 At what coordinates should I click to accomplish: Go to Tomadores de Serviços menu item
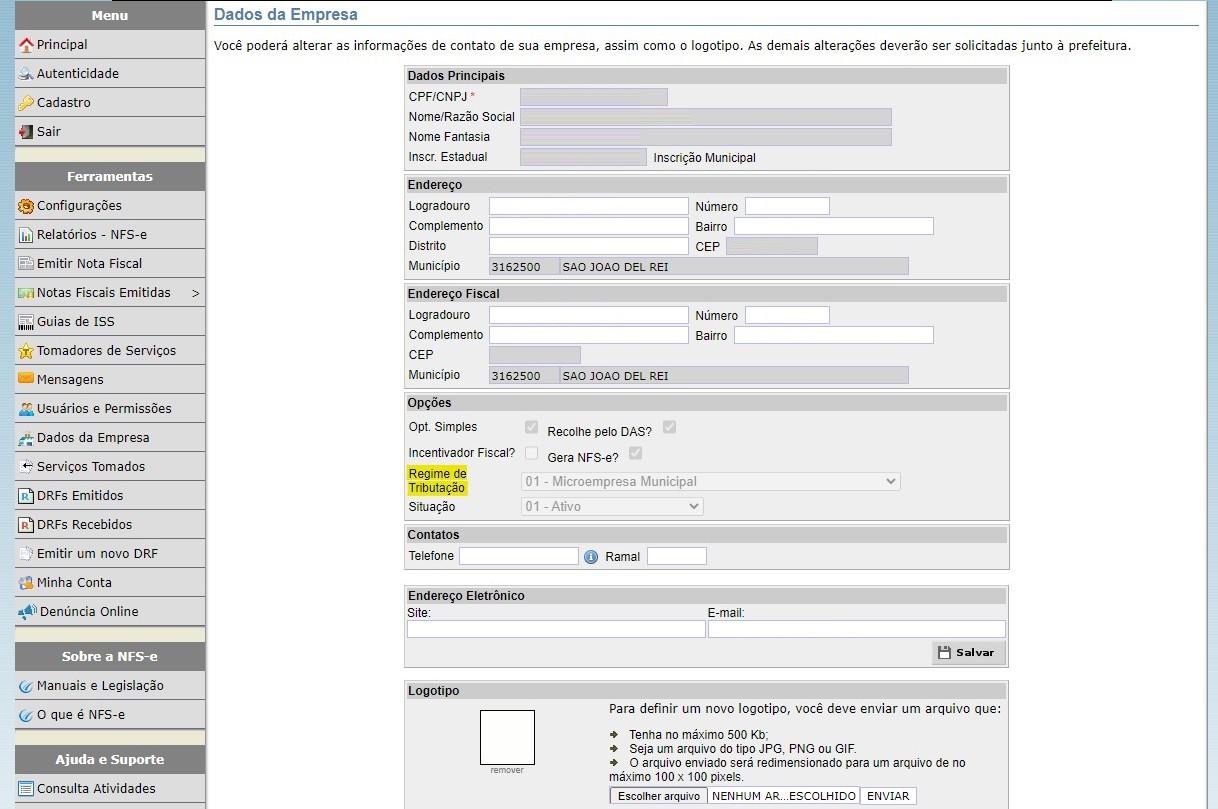click(x=106, y=351)
